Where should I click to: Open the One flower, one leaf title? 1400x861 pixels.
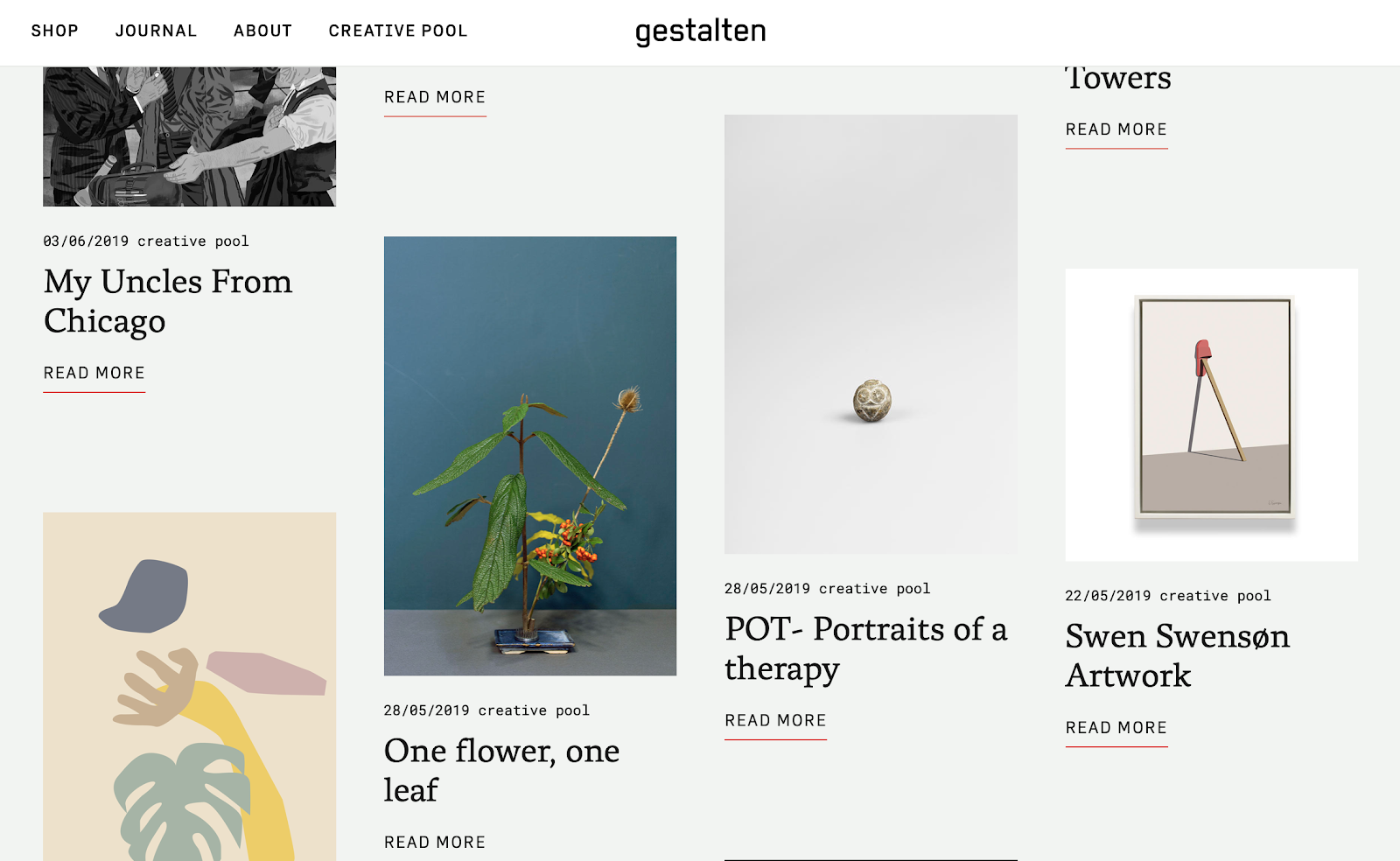tap(501, 770)
